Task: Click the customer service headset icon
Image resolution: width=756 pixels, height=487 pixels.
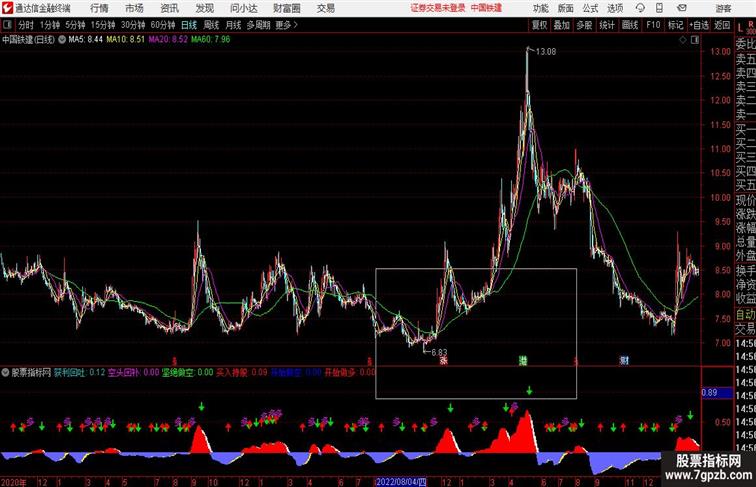Action: 640,8
